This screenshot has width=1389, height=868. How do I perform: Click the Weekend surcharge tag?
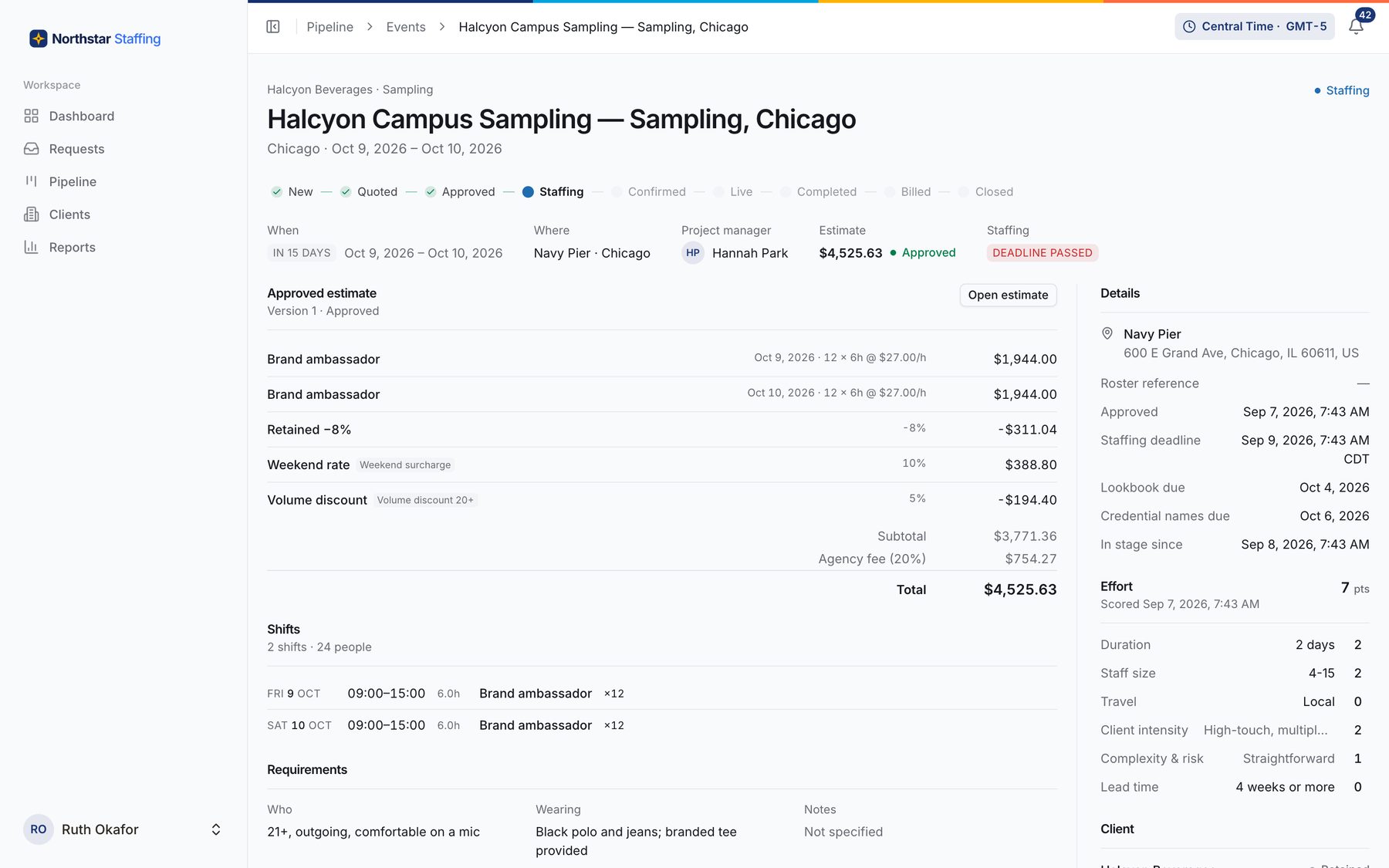tap(405, 464)
